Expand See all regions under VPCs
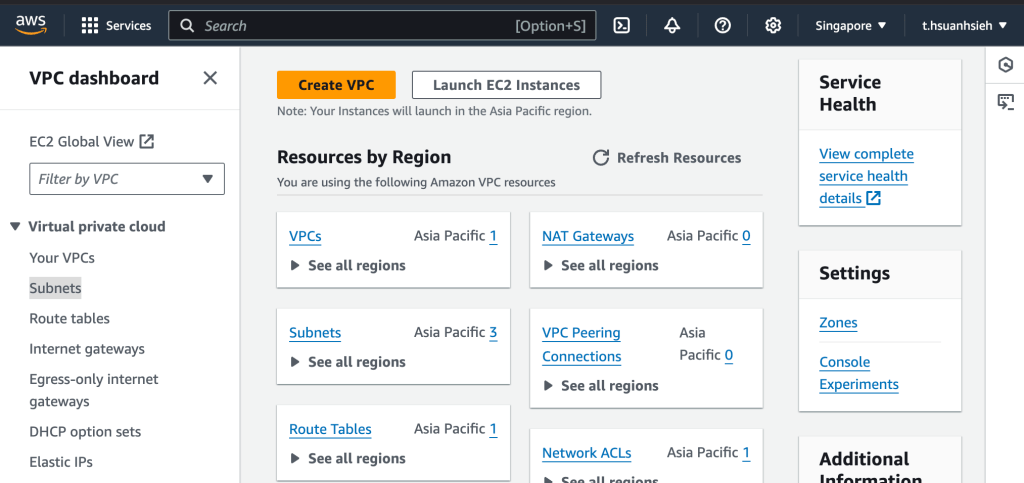 coord(347,266)
